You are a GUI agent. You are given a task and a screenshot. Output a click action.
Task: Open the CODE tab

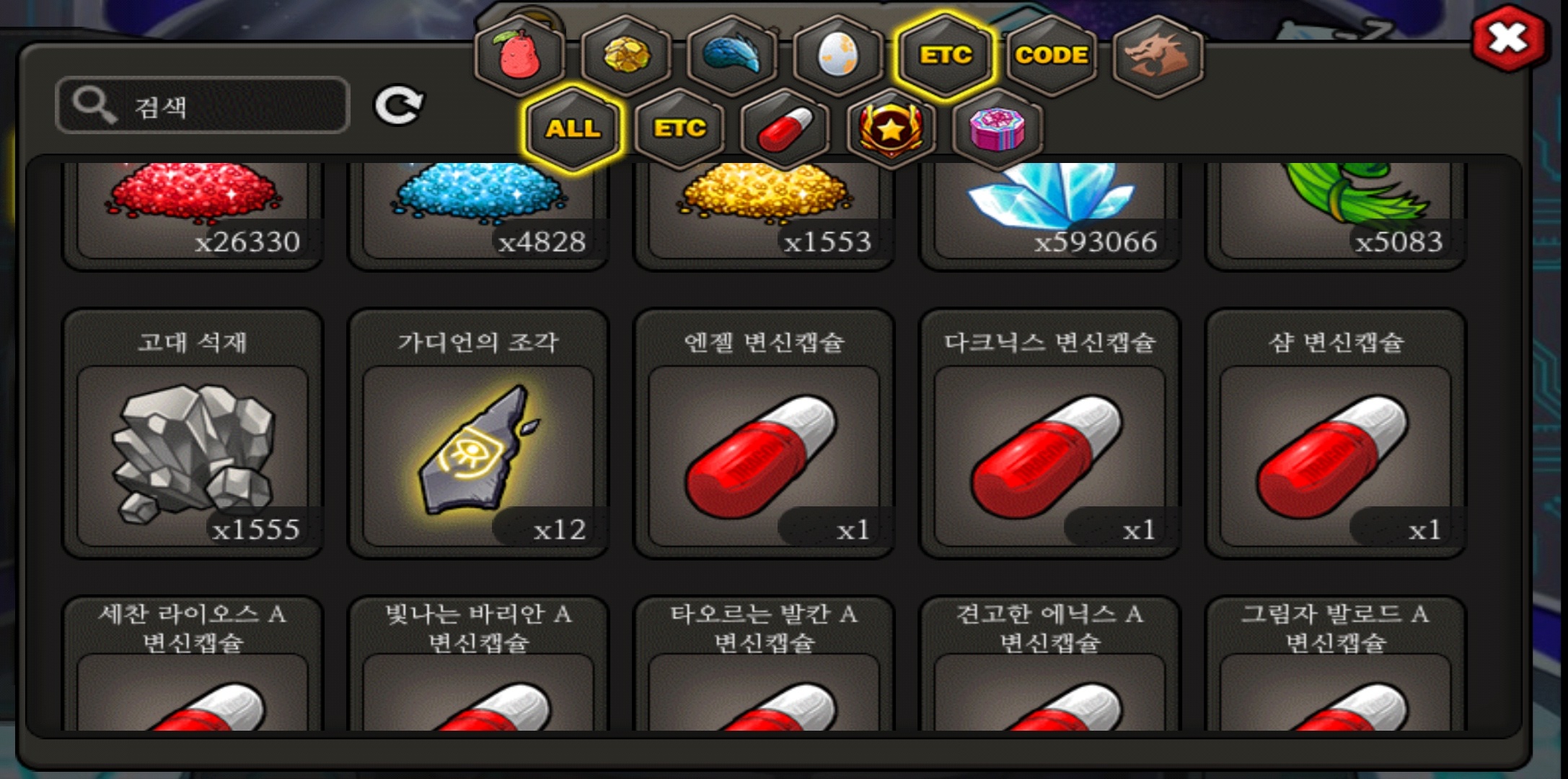1052,56
